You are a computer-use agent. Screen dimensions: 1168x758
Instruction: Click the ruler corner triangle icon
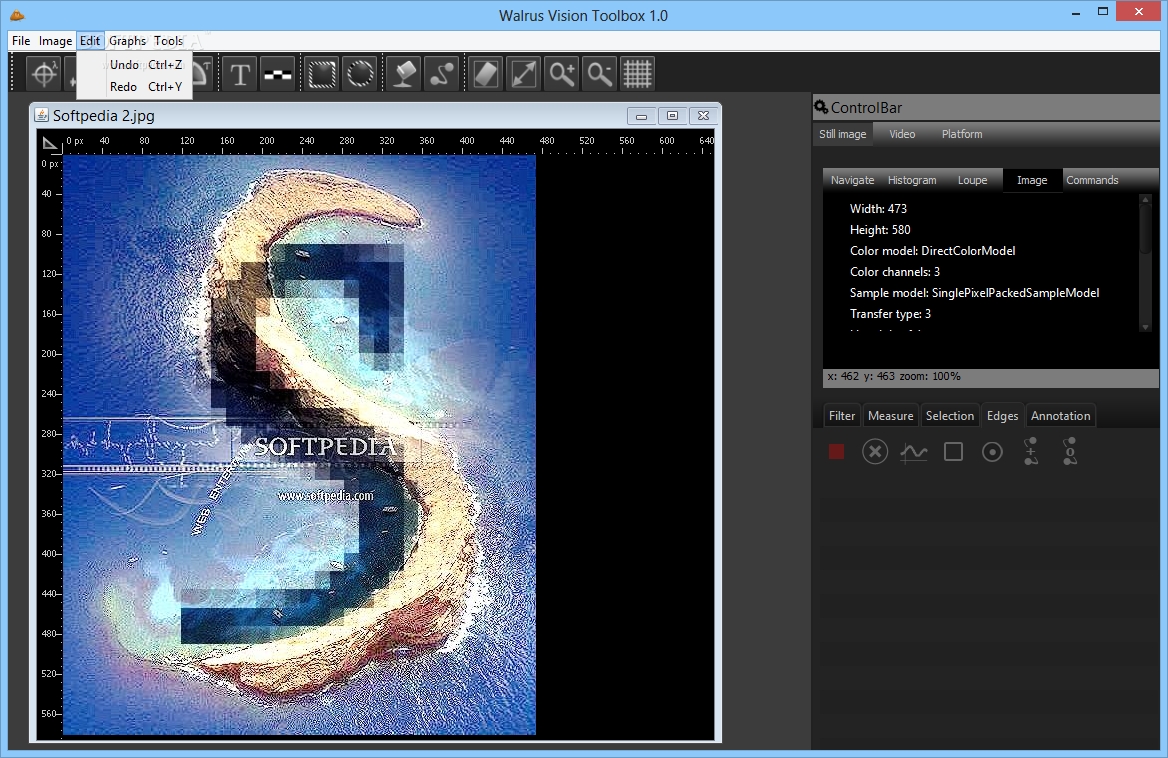pos(50,143)
